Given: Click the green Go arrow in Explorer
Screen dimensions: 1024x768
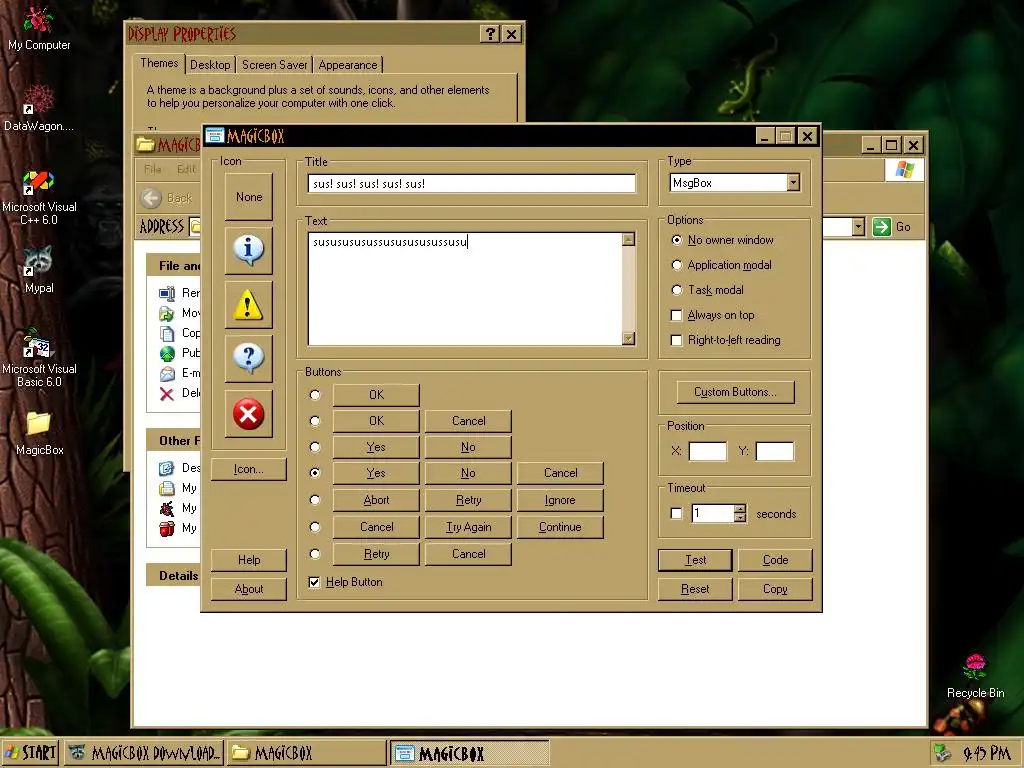Looking at the screenshot, I should point(882,227).
